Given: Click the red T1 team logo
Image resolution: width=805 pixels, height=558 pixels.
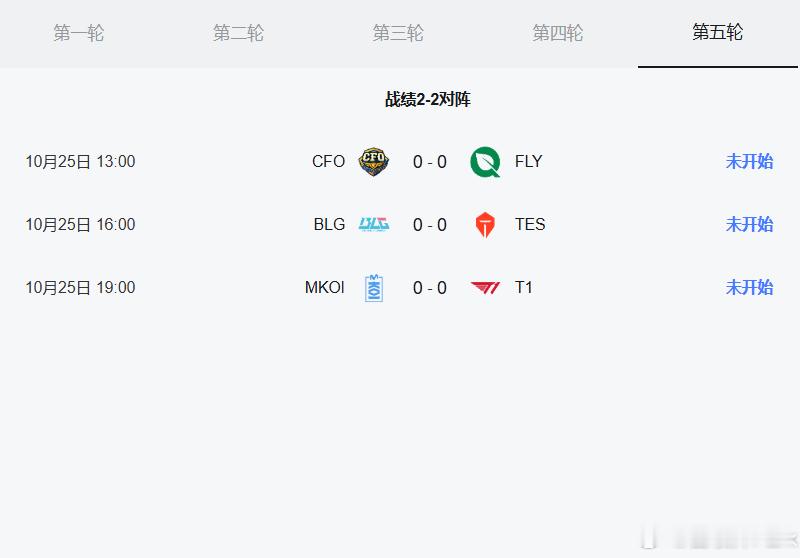Looking at the screenshot, I should tap(485, 288).
